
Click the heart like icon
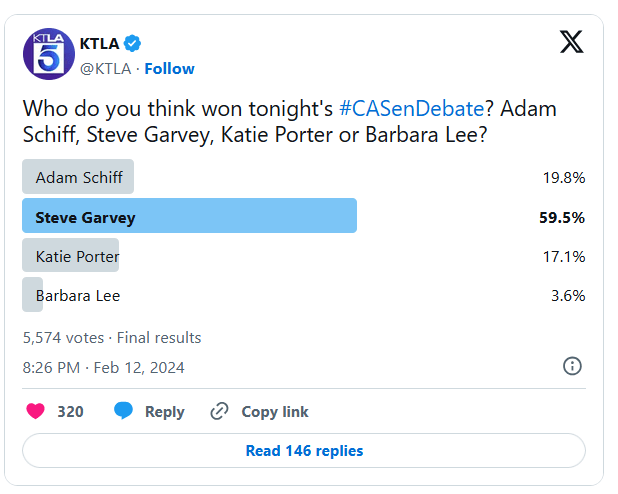[35, 411]
